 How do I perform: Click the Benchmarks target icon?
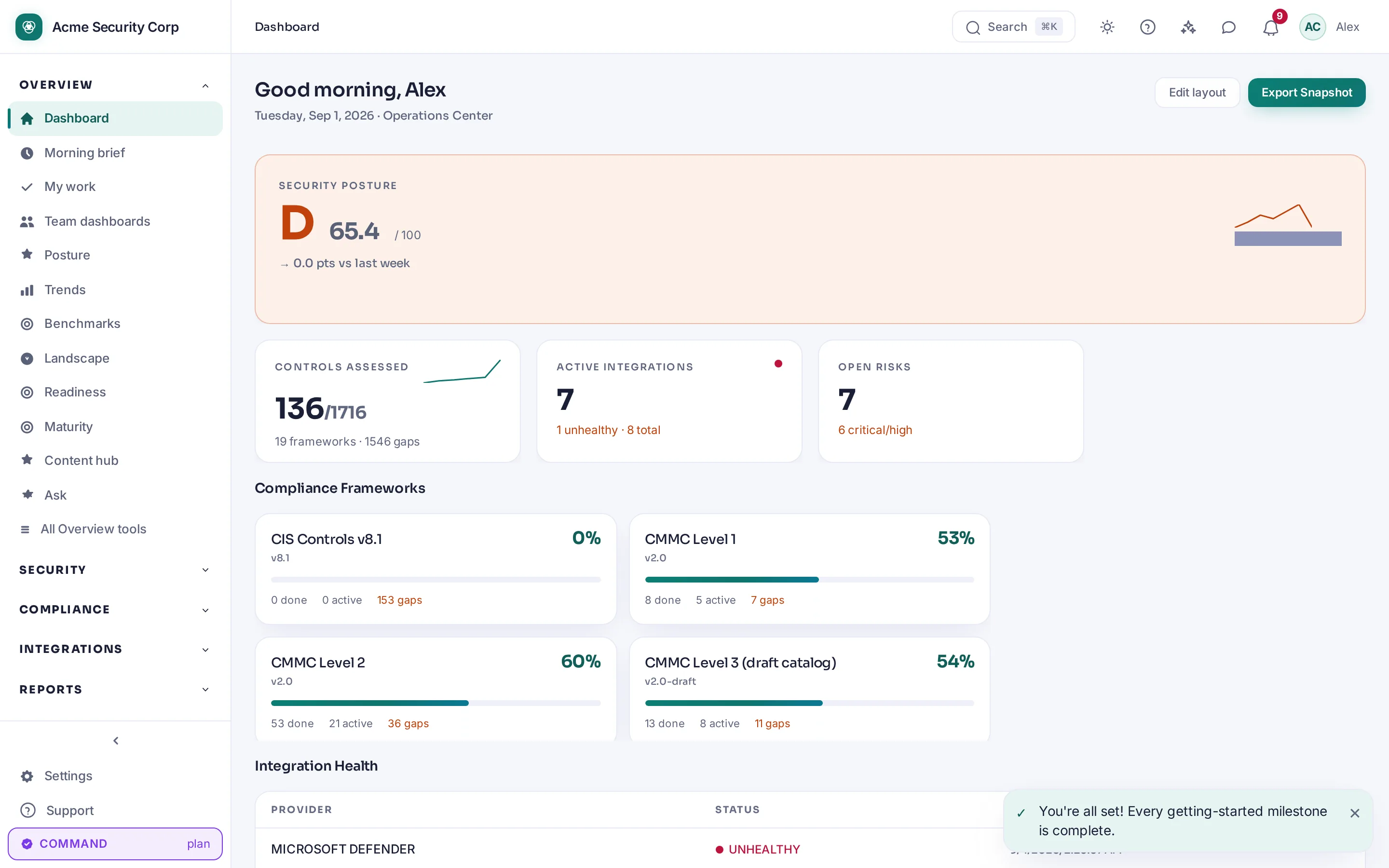pyautogui.click(x=27, y=324)
